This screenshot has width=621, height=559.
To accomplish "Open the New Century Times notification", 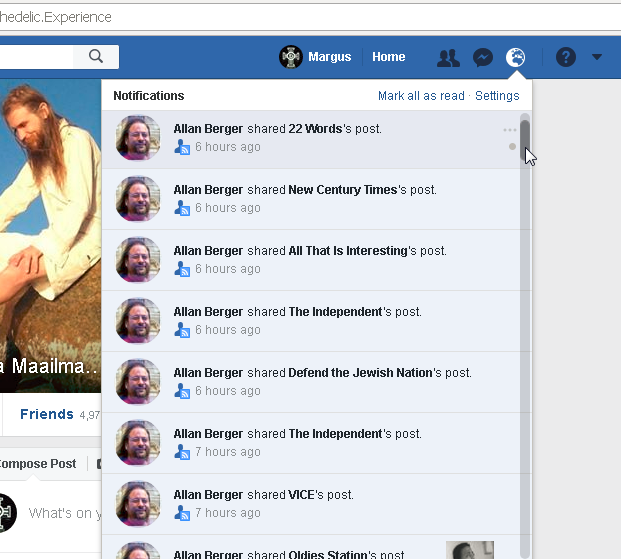I will click(310, 199).
